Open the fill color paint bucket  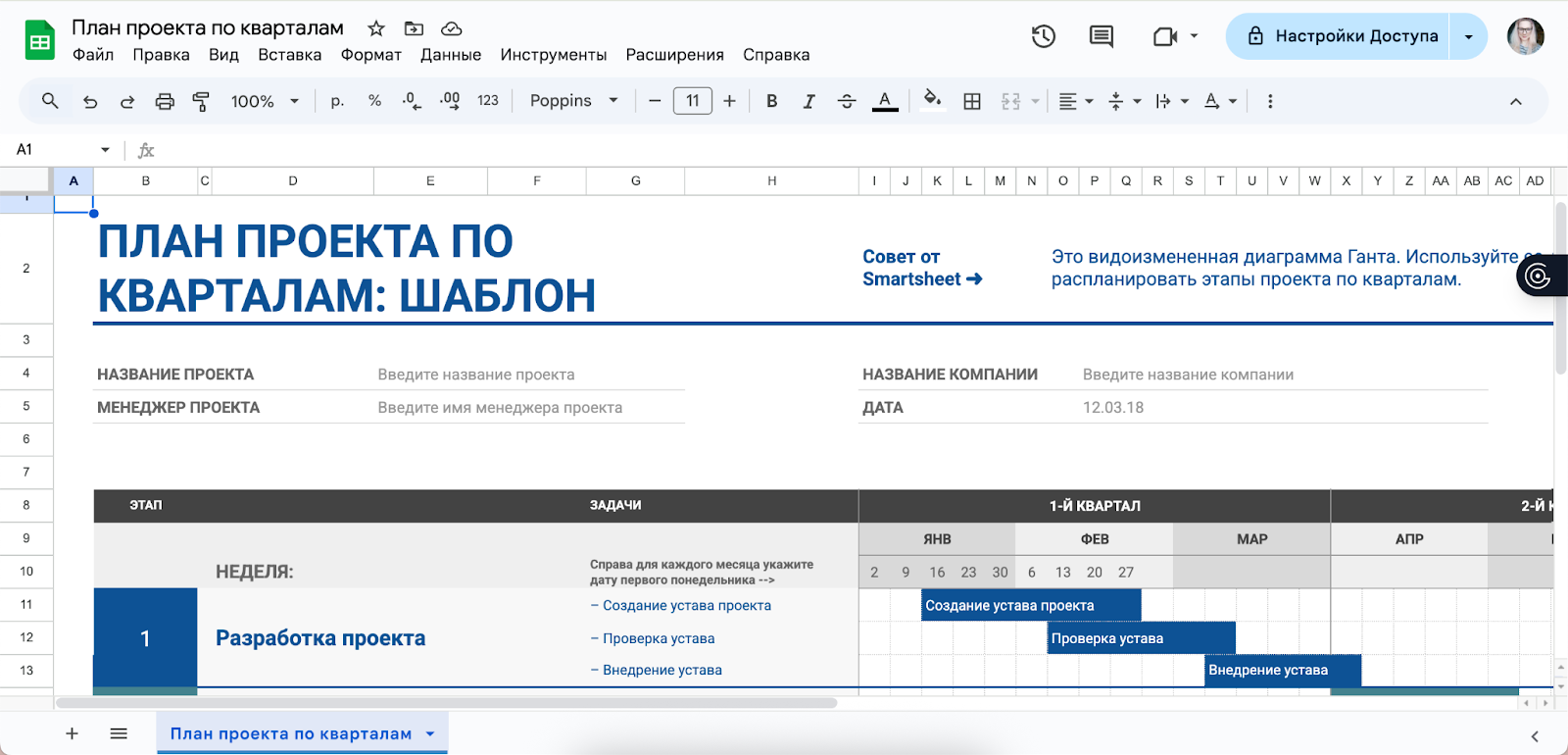click(x=932, y=100)
